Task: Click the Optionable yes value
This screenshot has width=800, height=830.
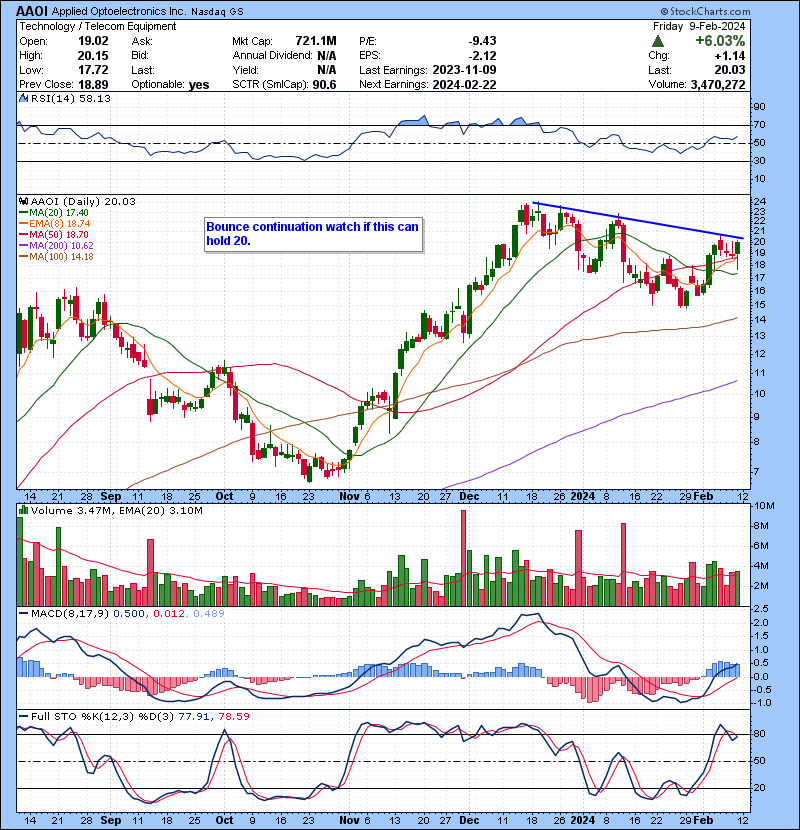Action: pyautogui.click(x=199, y=85)
